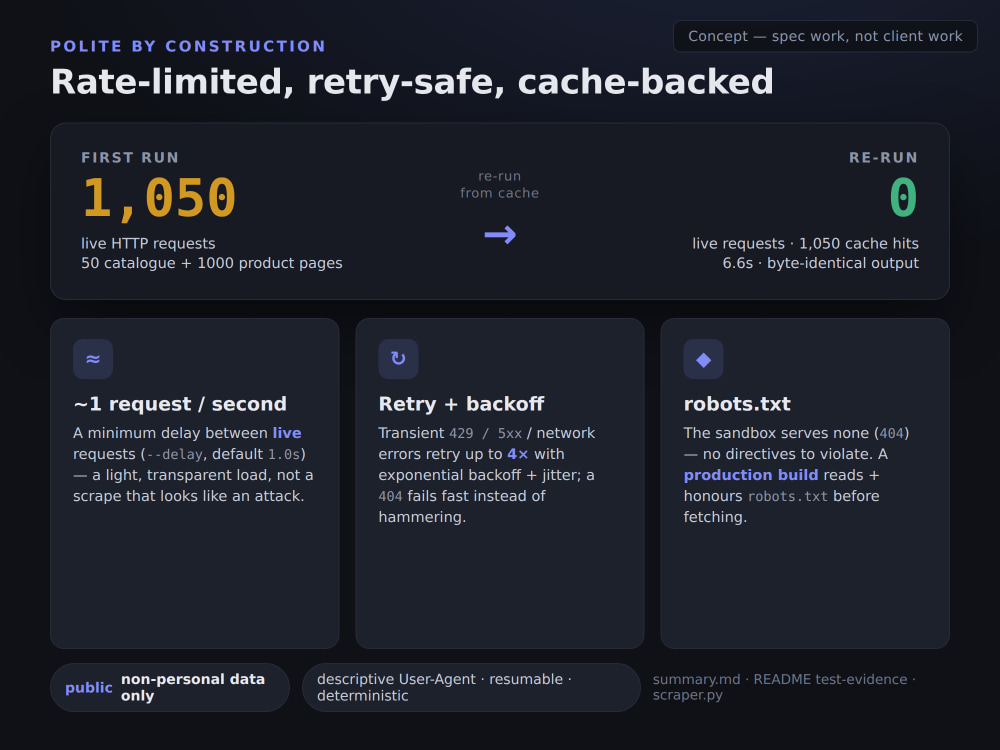
Task: Click the highlighted 'production build' phrase
Action: (x=751, y=475)
